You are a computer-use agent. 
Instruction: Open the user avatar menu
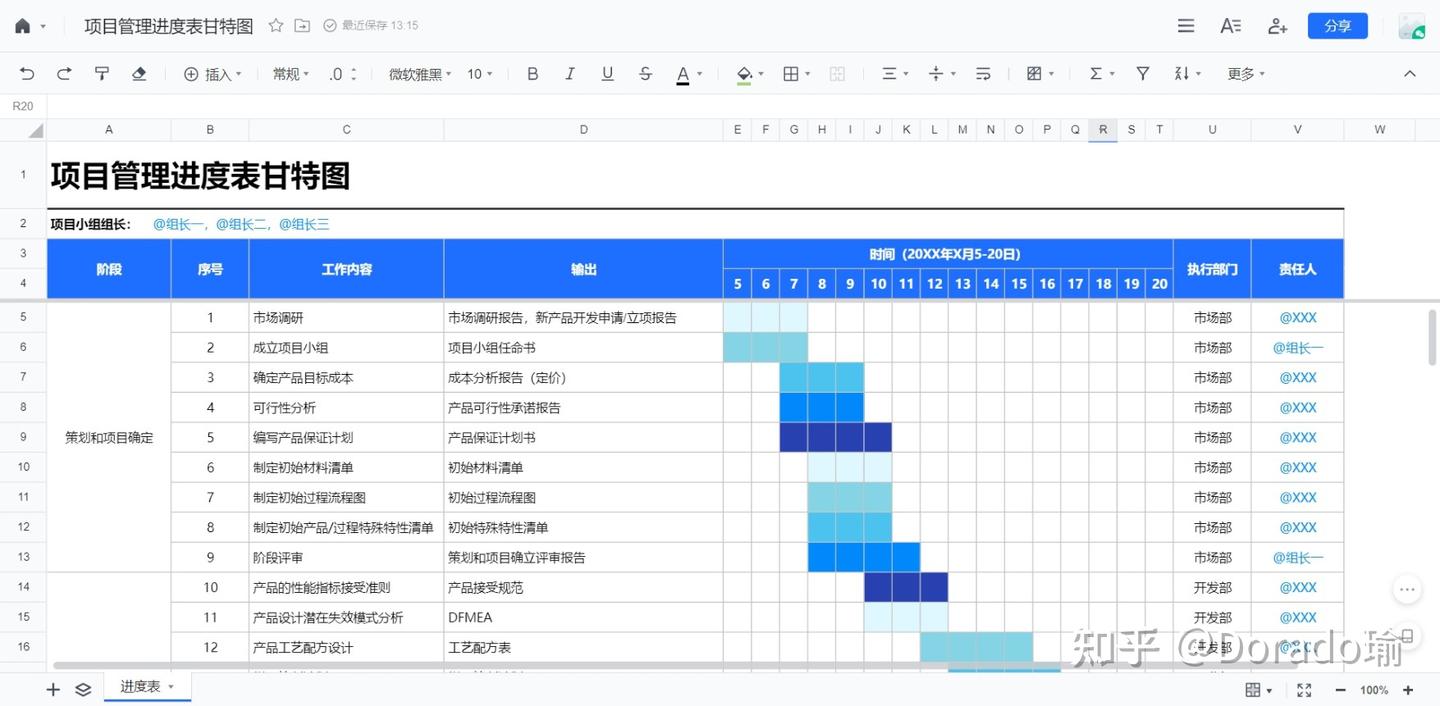[x=1411, y=26]
